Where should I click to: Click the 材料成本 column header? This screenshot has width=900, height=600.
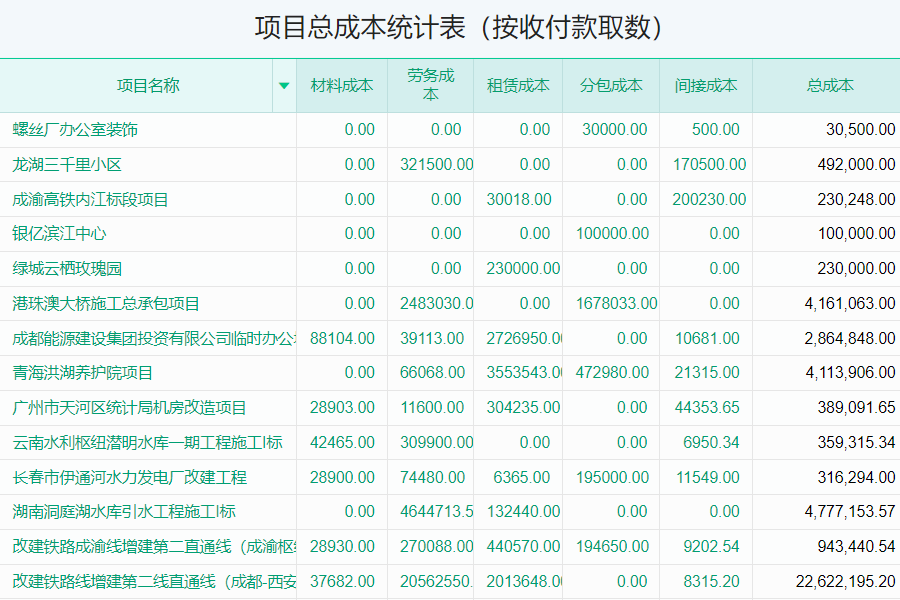(x=342, y=86)
